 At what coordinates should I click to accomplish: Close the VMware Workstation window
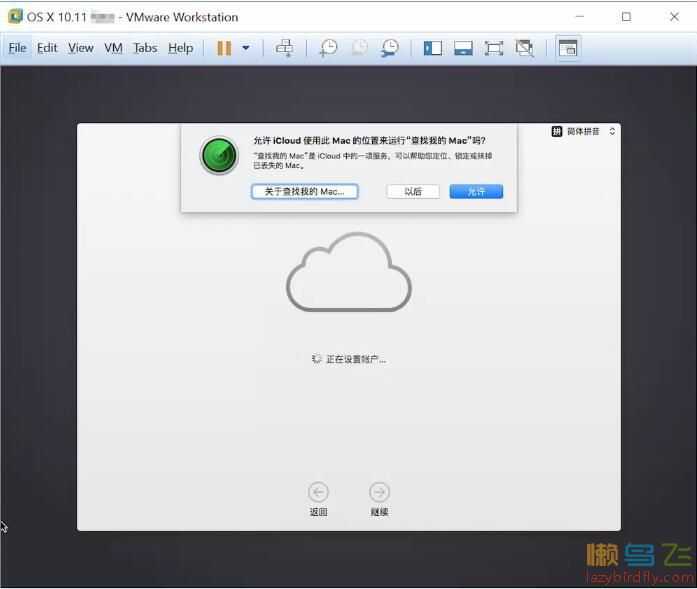point(674,16)
